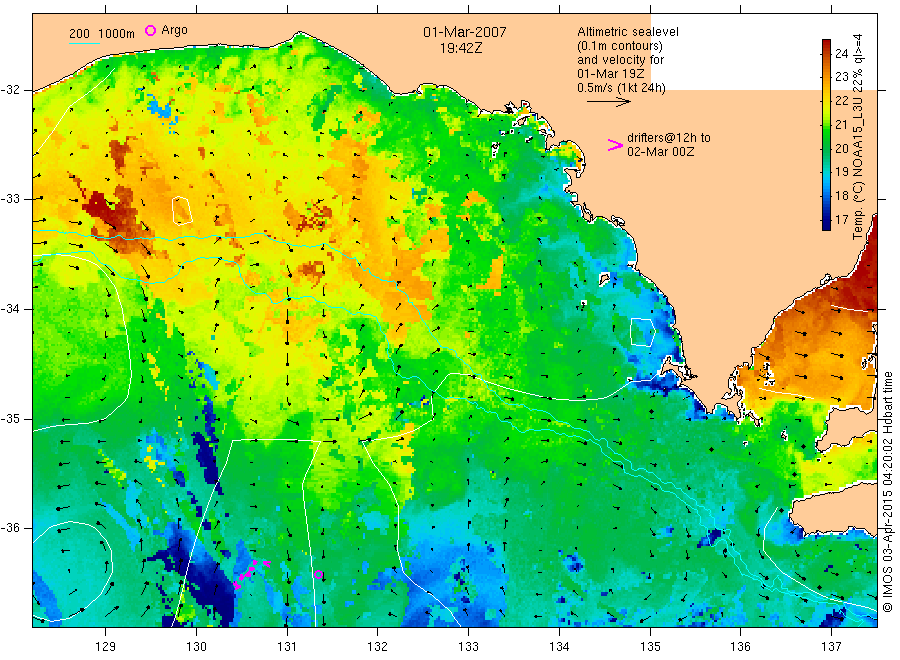The height and width of the screenshot is (660, 900).
Task: Click the time text 19:42Z
Action: pos(461,49)
